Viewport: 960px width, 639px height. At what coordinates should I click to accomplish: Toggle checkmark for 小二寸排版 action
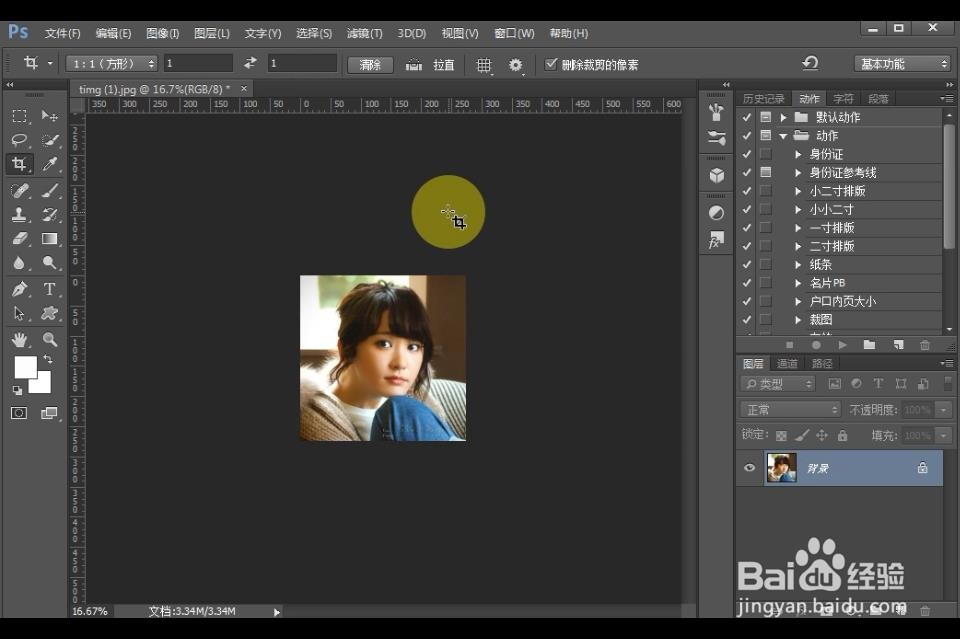pos(746,190)
